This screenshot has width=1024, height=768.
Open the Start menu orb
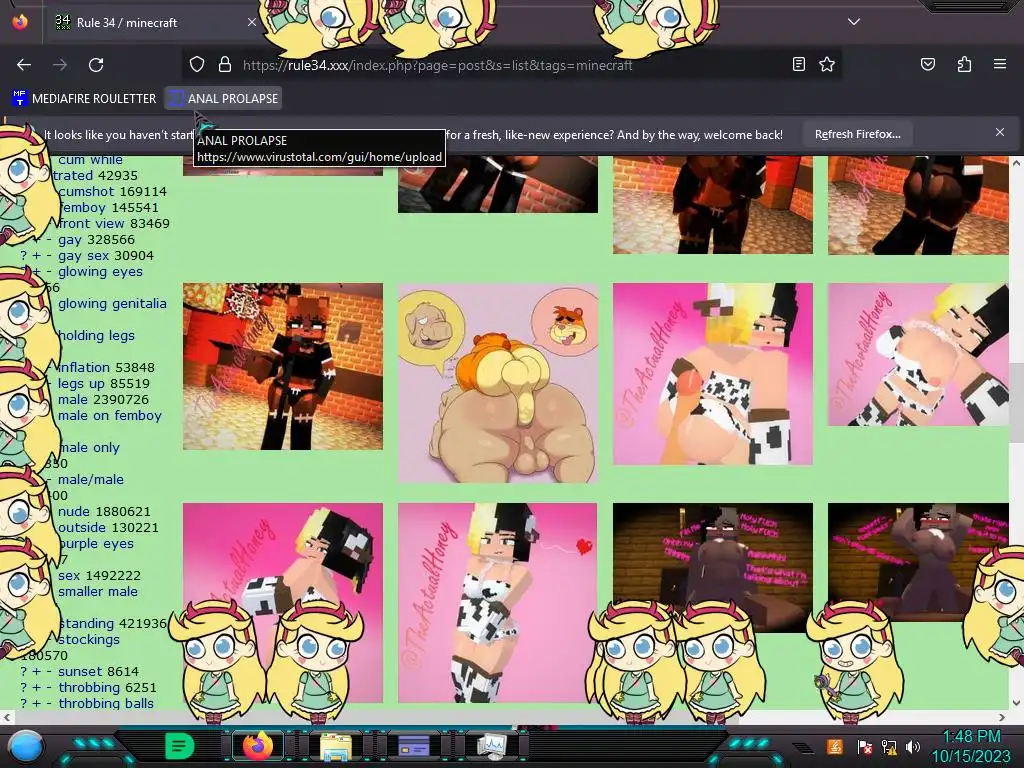[x=26, y=746]
